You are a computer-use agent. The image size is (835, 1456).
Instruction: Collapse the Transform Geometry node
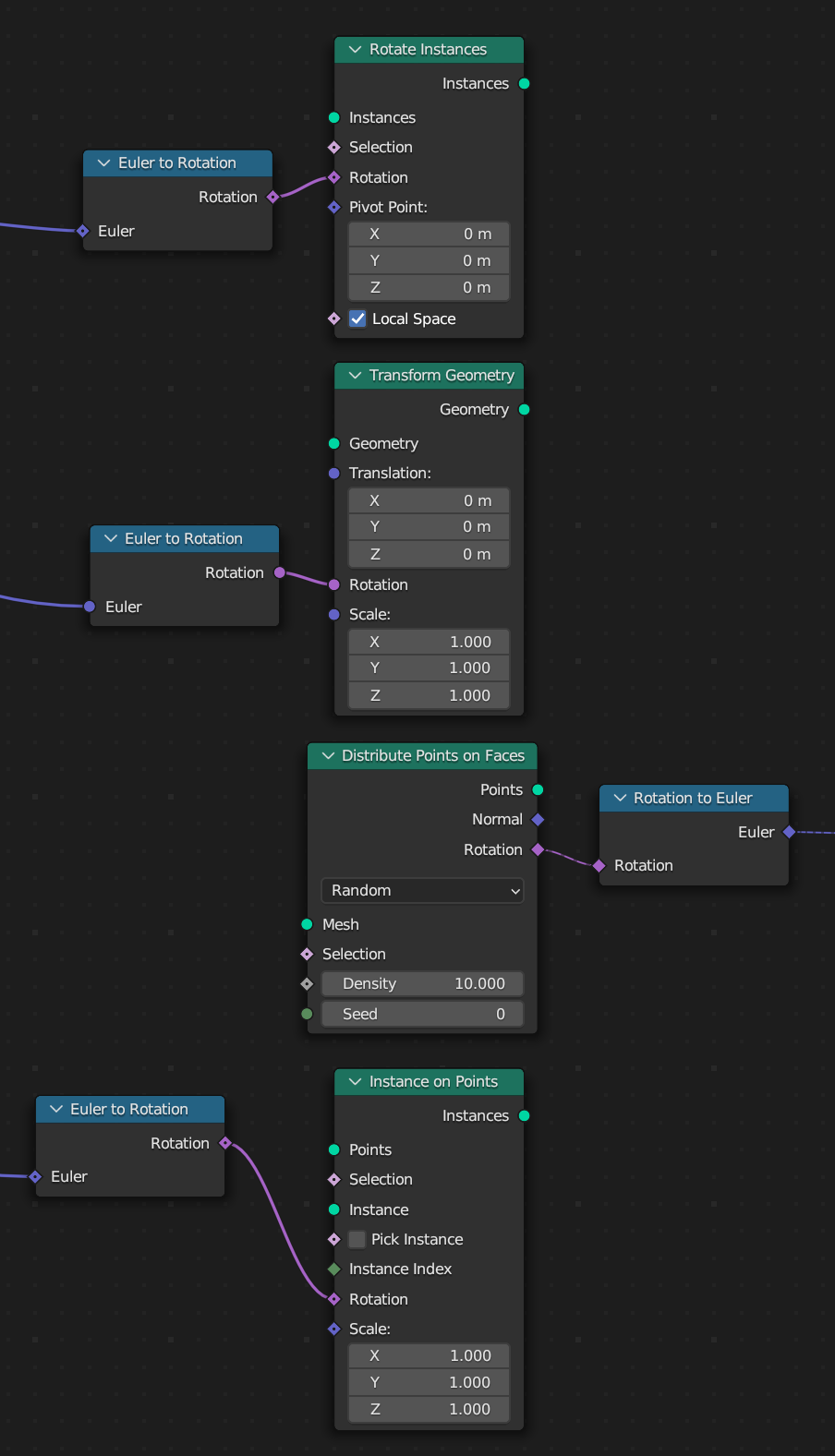click(x=355, y=376)
